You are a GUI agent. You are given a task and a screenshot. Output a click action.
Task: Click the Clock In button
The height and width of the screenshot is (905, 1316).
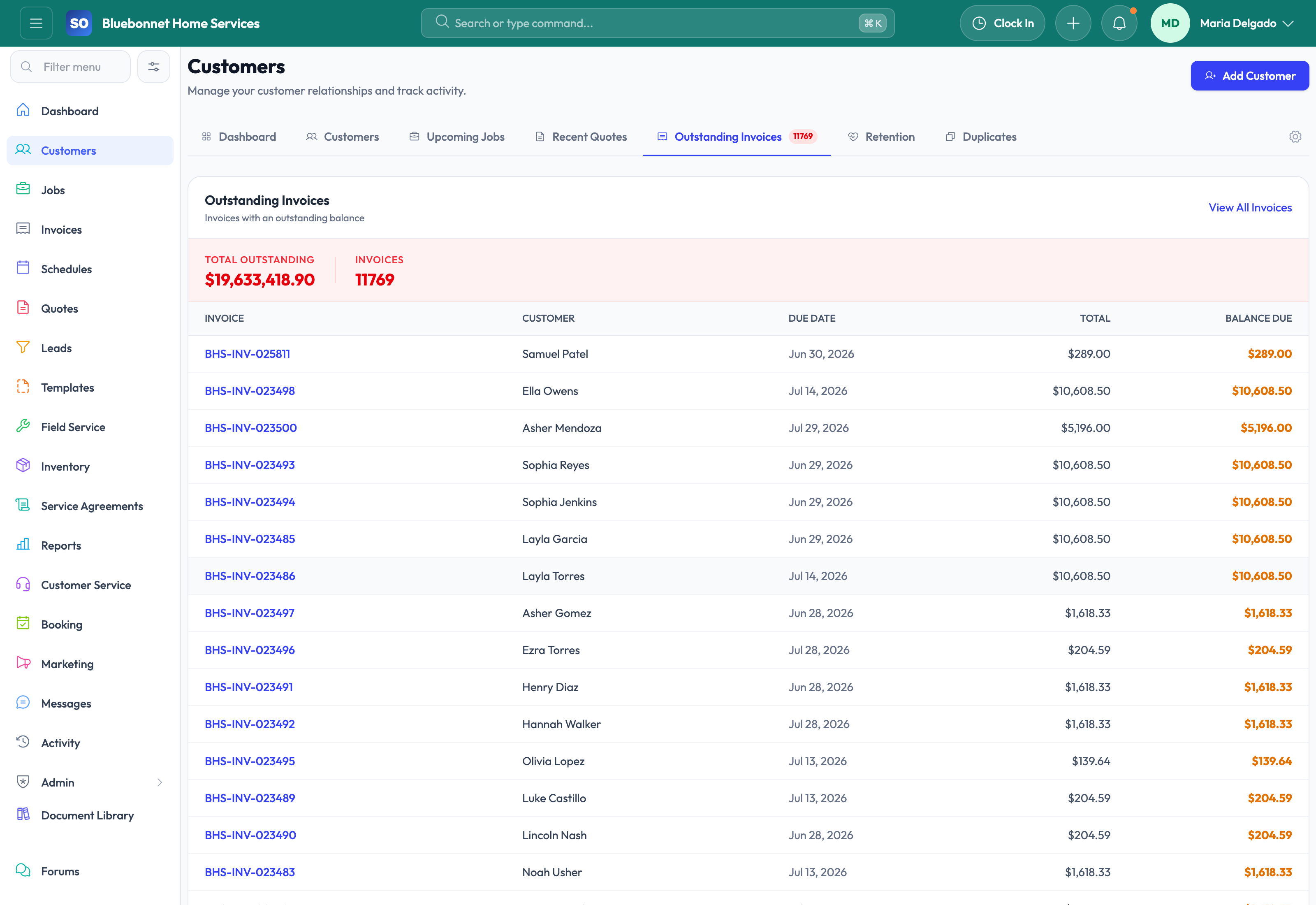[x=1002, y=23]
